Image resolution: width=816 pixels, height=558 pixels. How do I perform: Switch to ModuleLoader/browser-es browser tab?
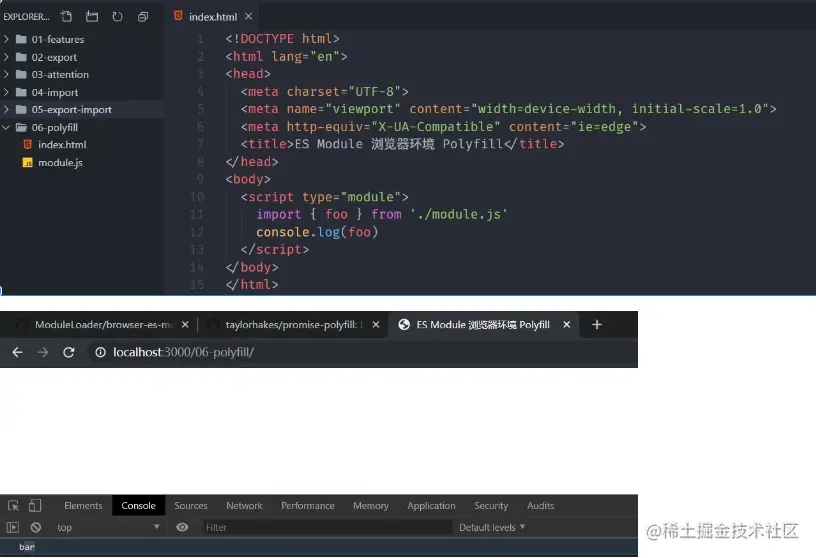pos(103,325)
